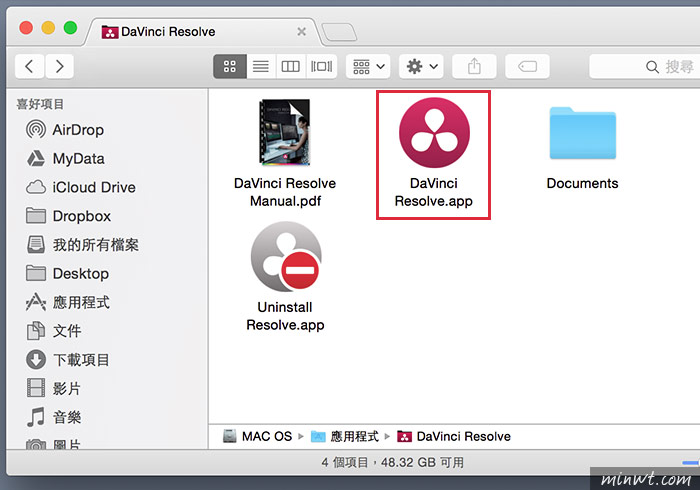The height and width of the screenshot is (490, 700).
Task: Select 影片 in the sidebar
Action: coord(54,388)
